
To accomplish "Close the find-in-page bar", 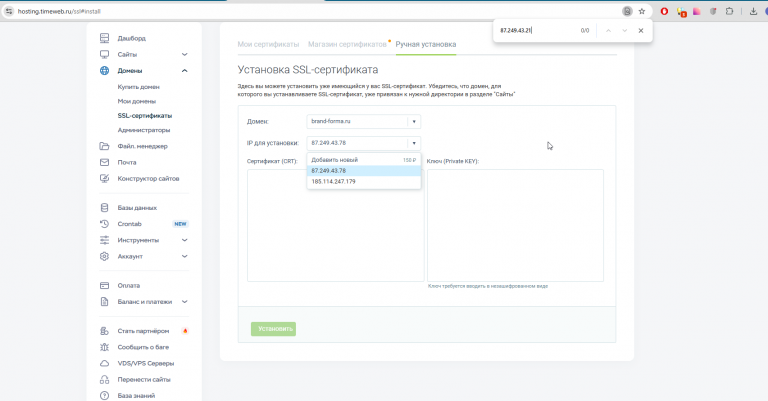I will coord(641,30).
